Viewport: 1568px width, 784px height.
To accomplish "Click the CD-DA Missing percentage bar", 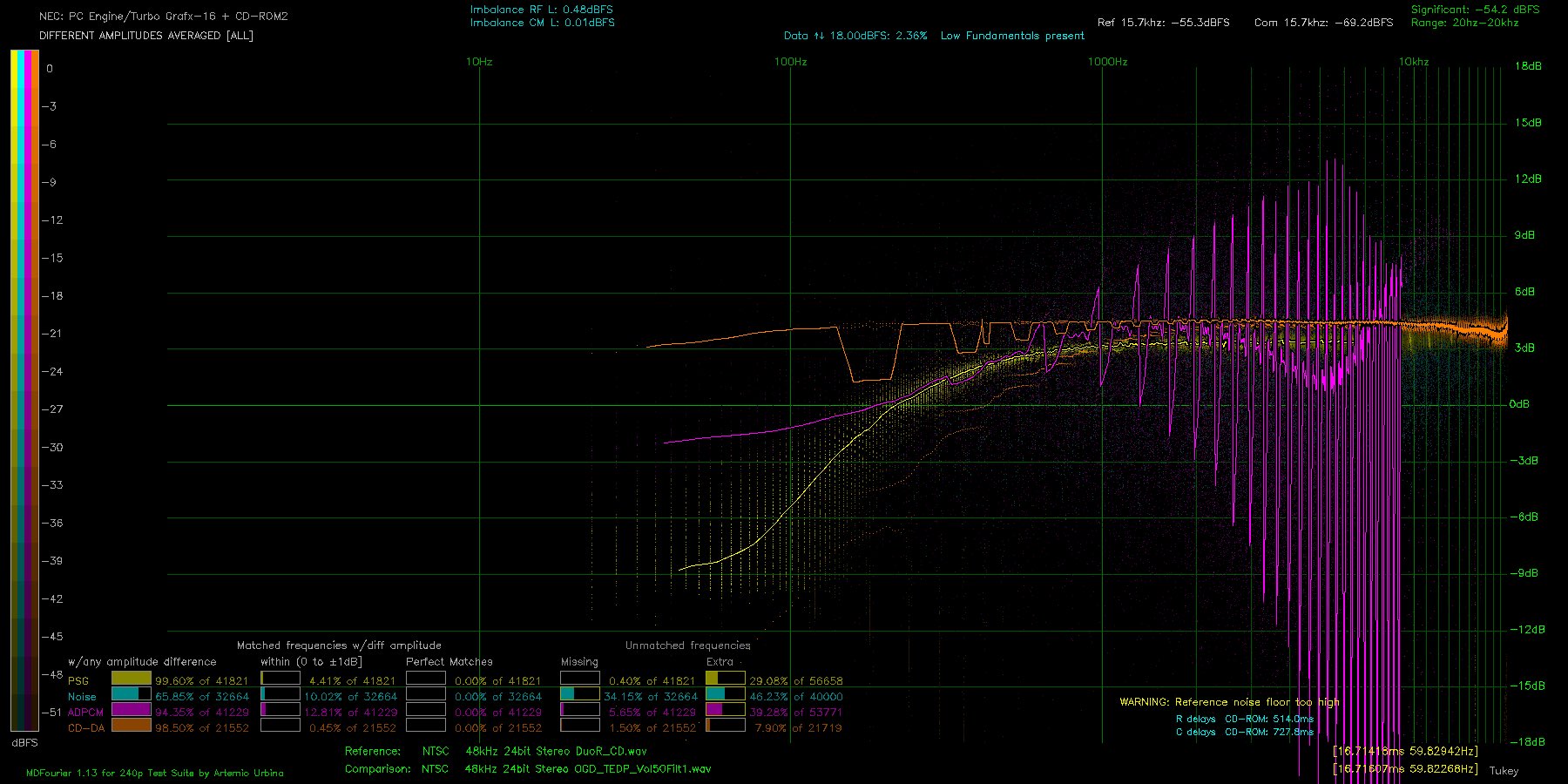I will point(580,725).
